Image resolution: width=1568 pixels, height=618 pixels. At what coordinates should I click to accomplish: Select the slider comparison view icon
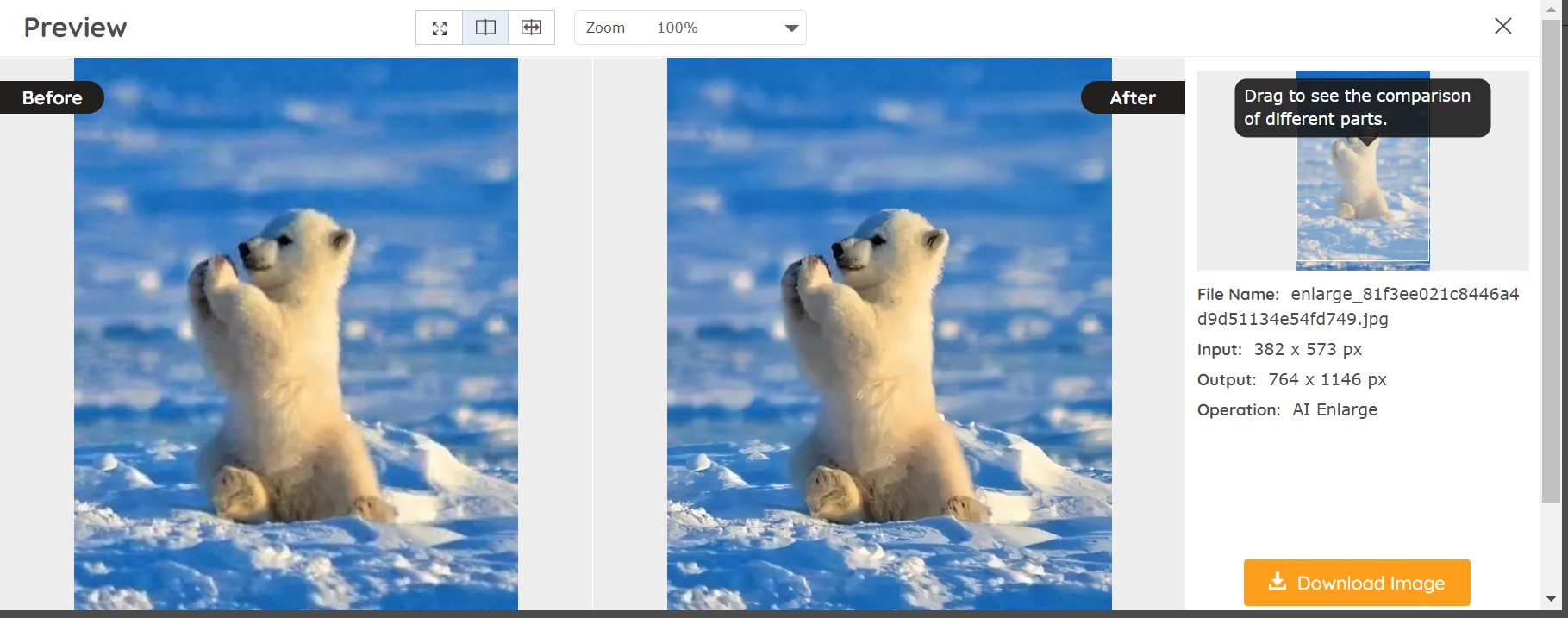click(531, 28)
